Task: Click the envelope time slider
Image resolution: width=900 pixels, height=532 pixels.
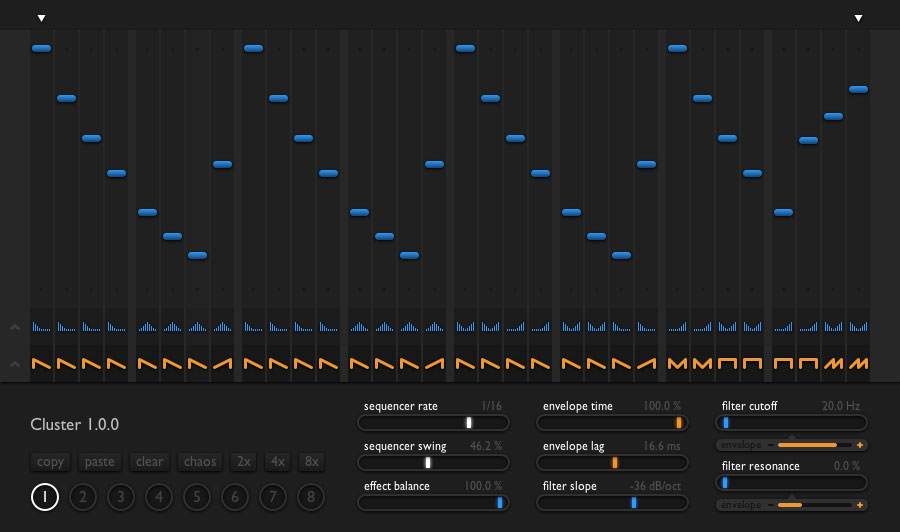Action: 612,423
